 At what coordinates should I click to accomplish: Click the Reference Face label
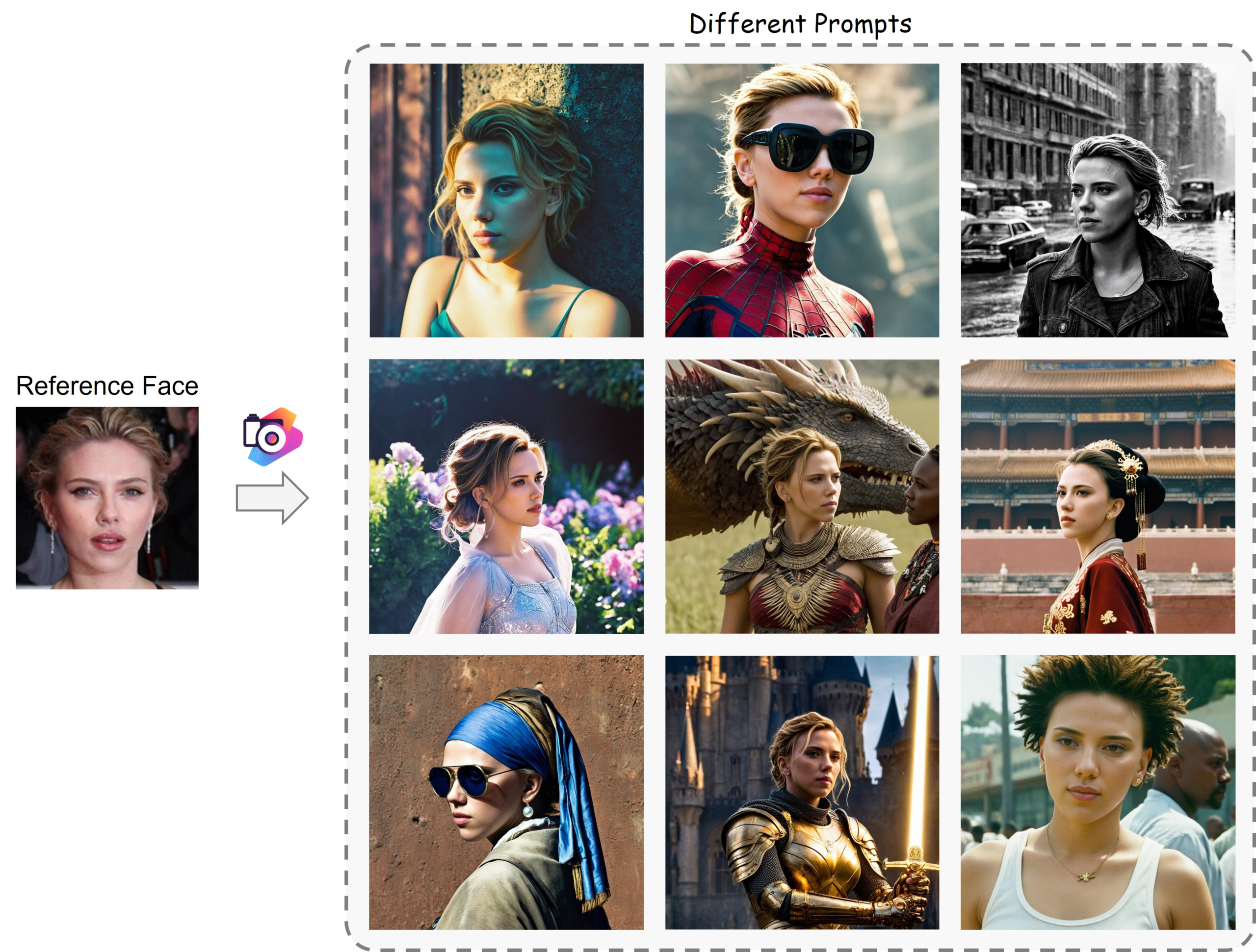click(x=107, y=386)
